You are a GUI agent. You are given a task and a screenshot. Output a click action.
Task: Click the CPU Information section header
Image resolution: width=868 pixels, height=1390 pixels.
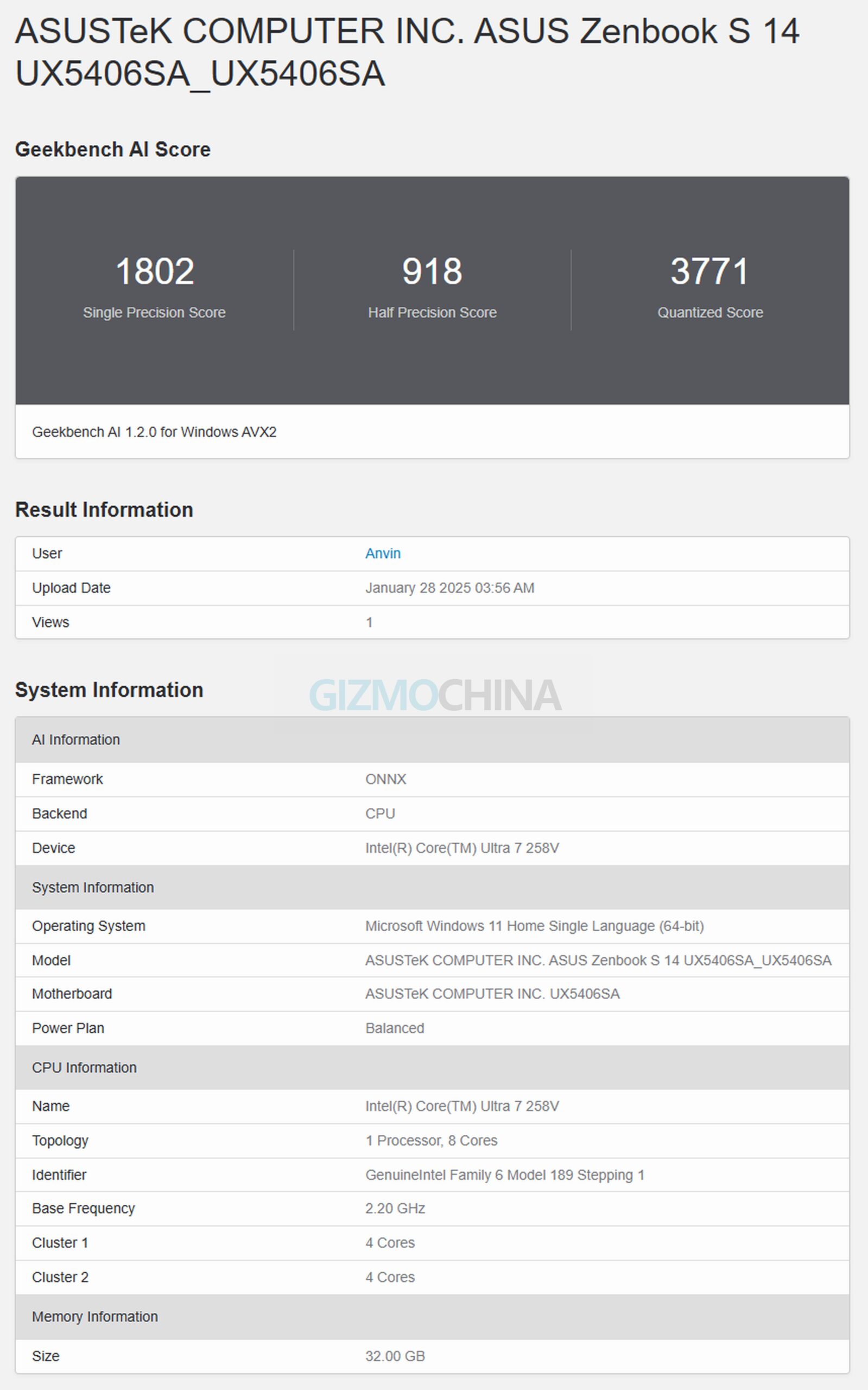[84, 1067]
